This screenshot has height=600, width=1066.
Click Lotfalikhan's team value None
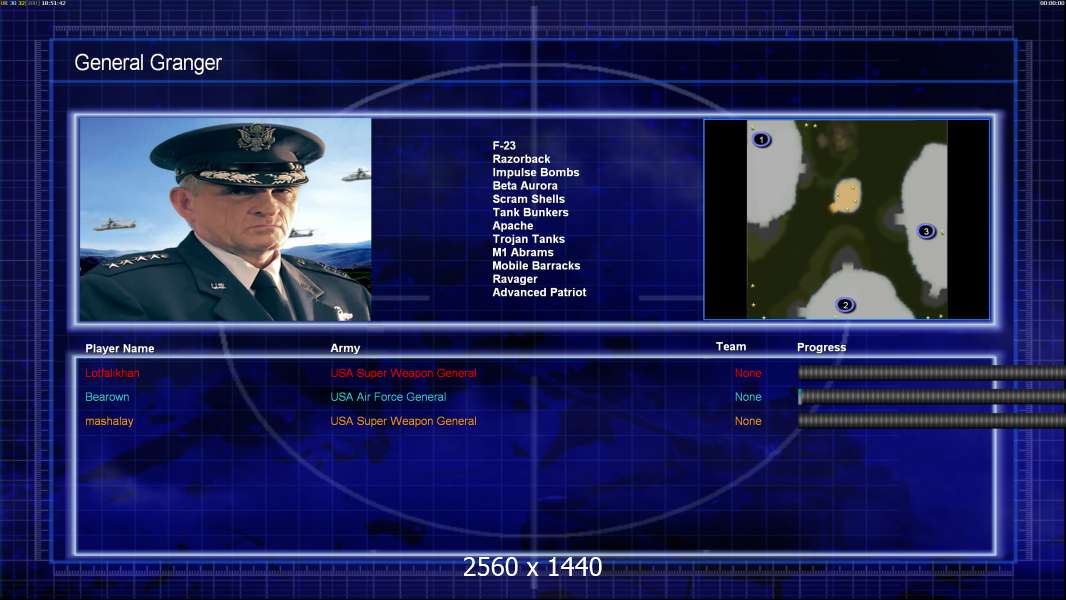[748, 373]
